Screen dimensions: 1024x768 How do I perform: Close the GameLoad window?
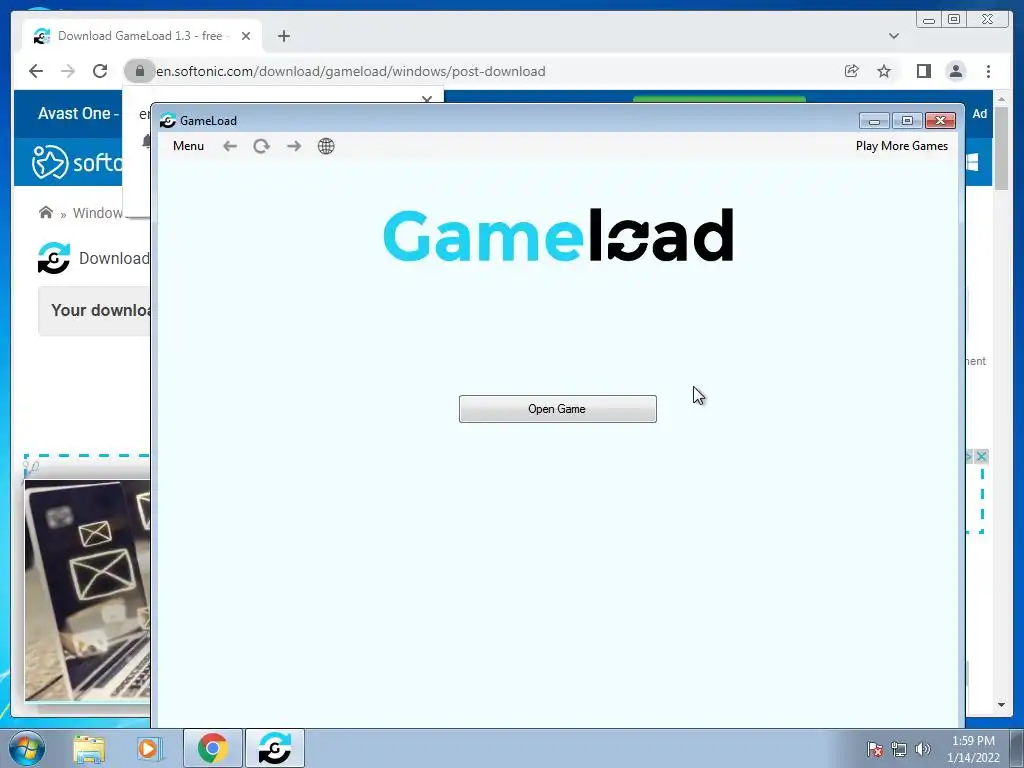pos(940,121)
